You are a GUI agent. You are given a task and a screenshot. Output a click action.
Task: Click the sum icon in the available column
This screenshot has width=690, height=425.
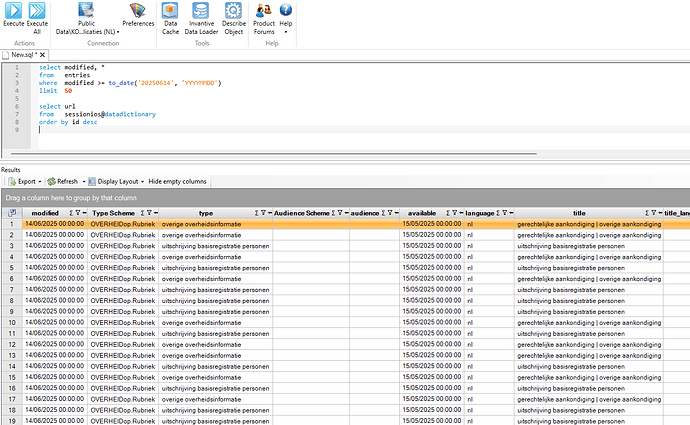tap(448, 213)
